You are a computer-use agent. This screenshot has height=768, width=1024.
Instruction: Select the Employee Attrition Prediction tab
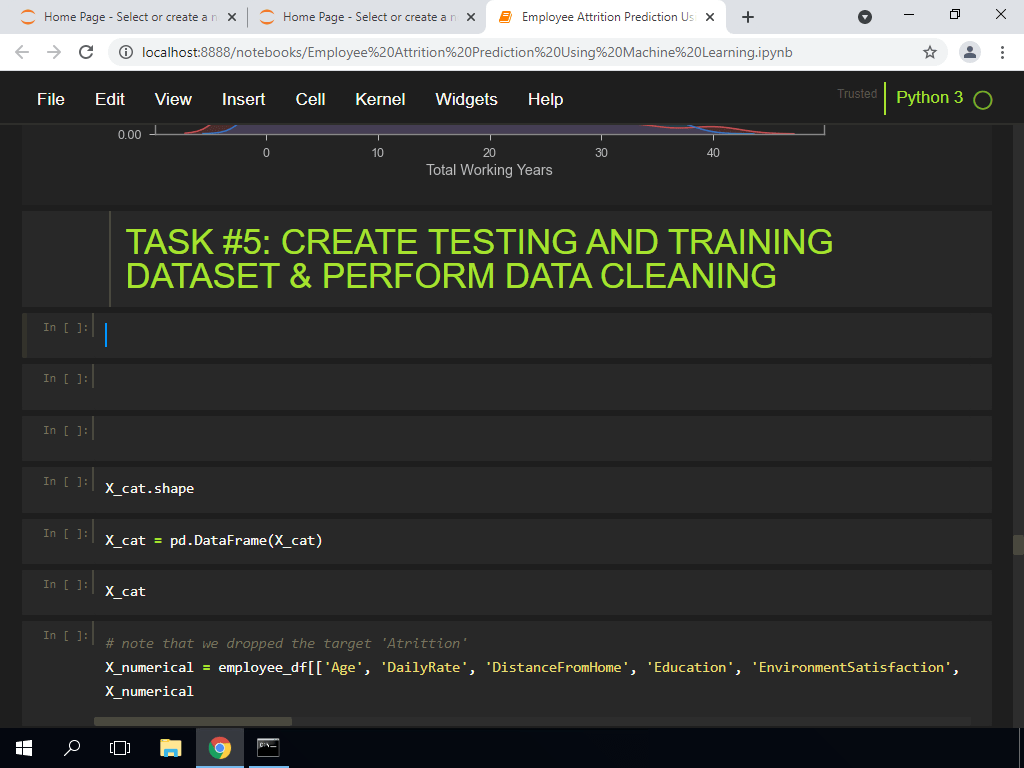(x=604, y=17)
